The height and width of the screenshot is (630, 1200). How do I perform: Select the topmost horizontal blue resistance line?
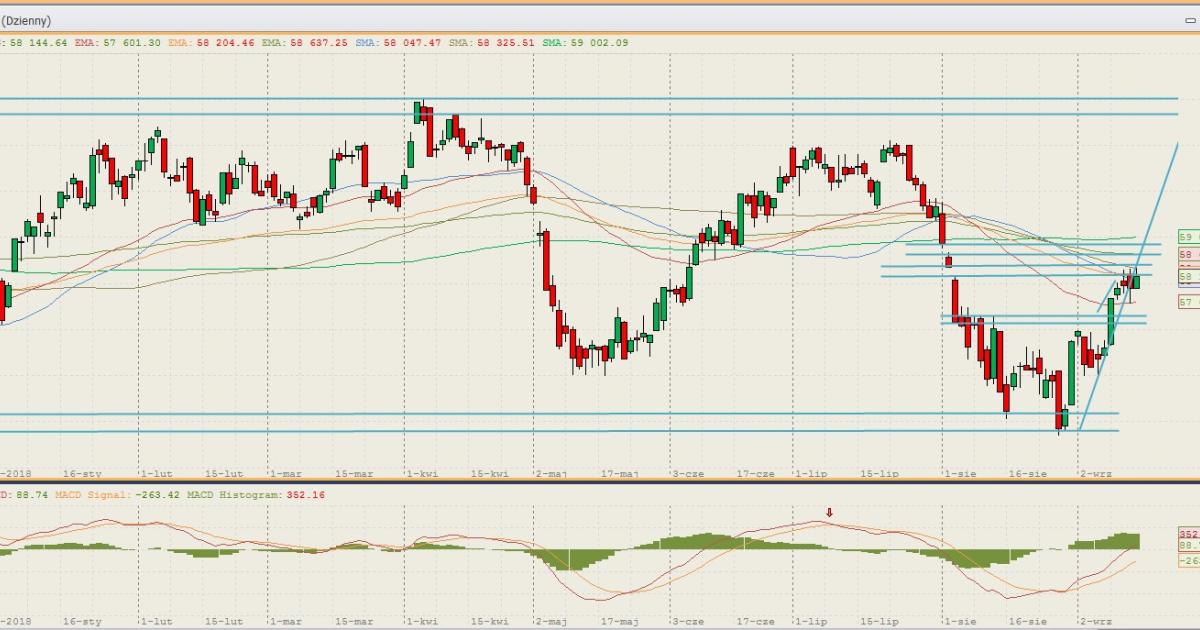(x=600, y=98)
